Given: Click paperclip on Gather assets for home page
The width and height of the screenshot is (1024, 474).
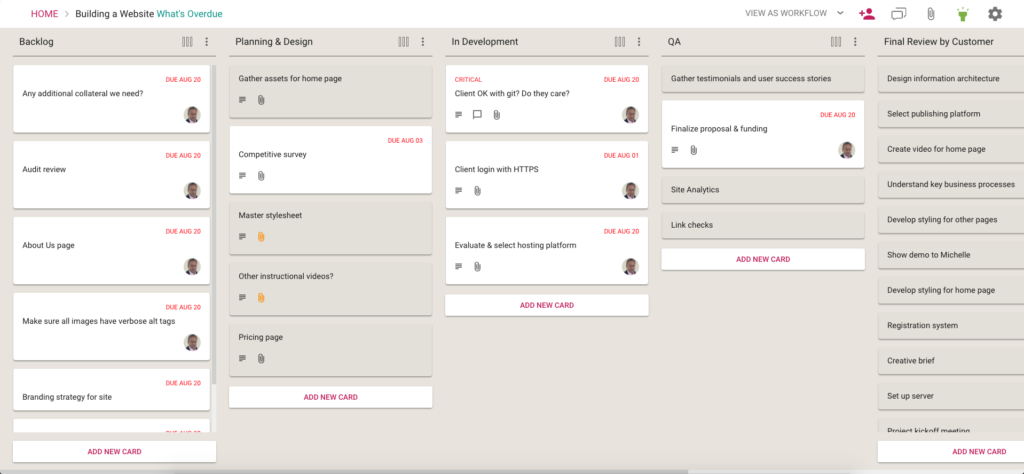Looking at the screenshot, I should 261,100.
